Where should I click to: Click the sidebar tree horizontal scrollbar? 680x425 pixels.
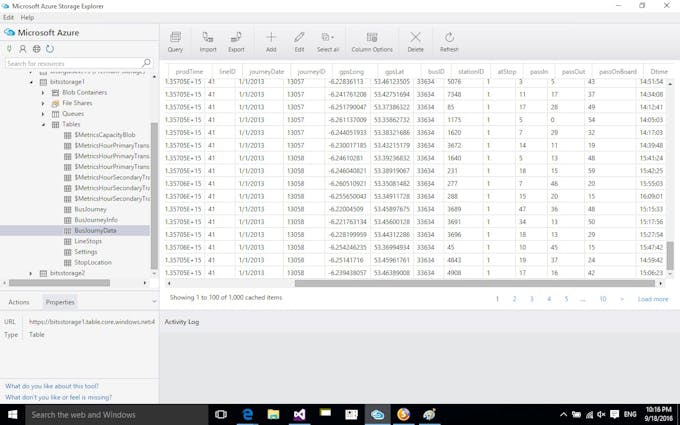tap(59, 283)
